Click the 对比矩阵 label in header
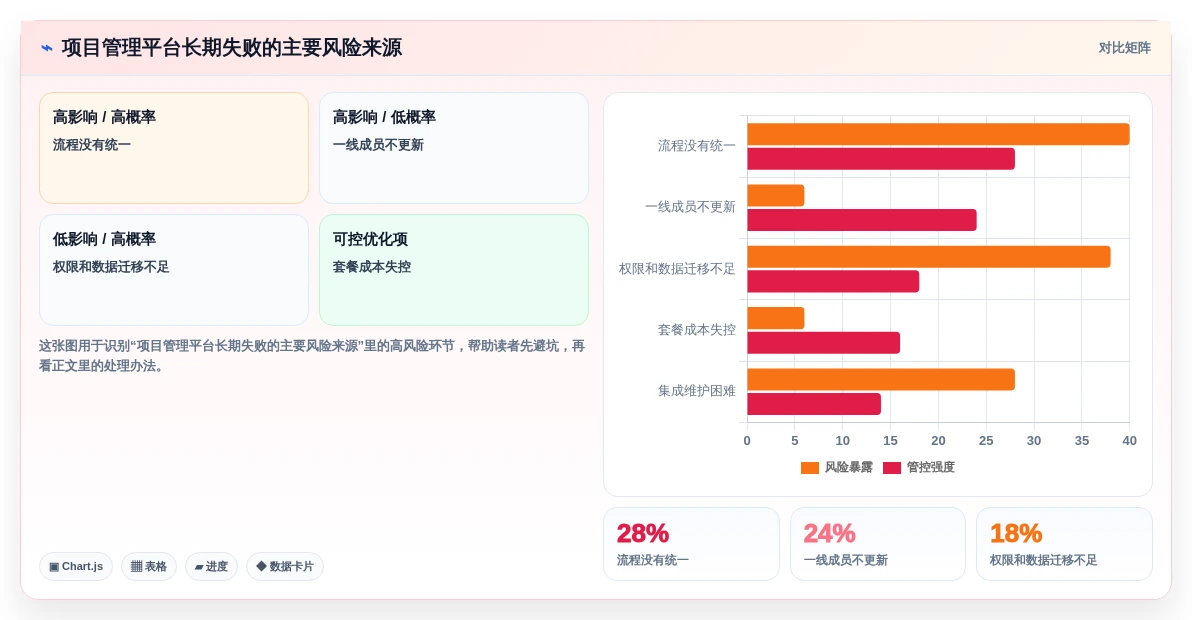Image resolution: width=1192 pixels, height=620 pixels. point(1124,48)
